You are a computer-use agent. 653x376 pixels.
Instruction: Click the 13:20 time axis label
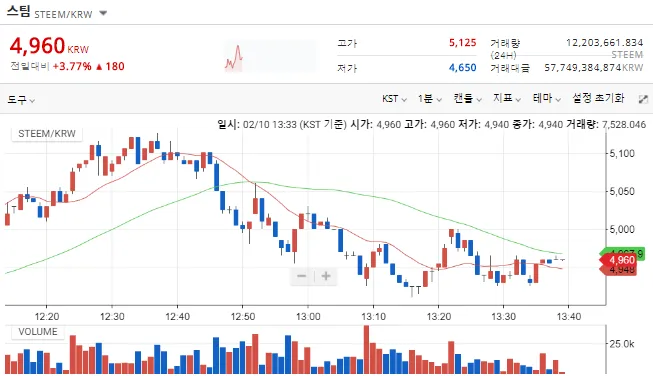439,317
